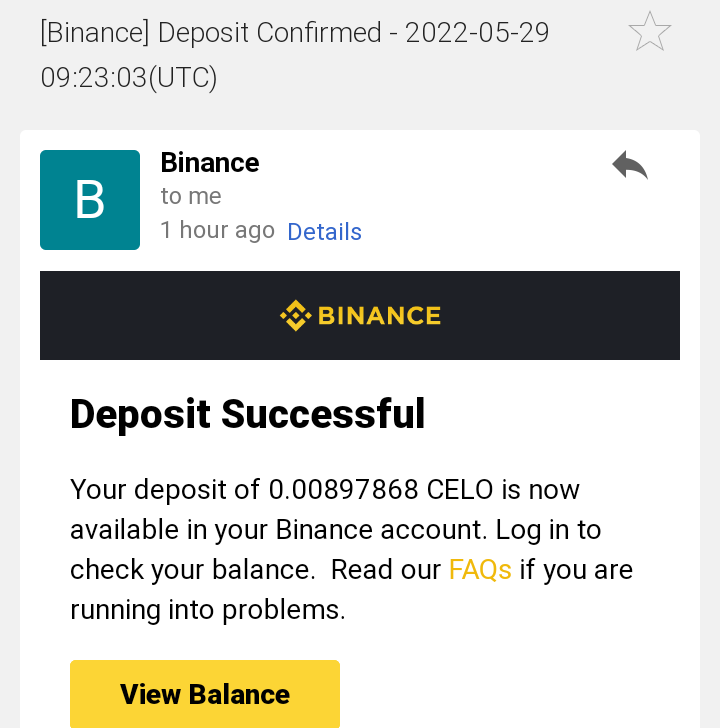Open the FAQs link

[480, 570]
